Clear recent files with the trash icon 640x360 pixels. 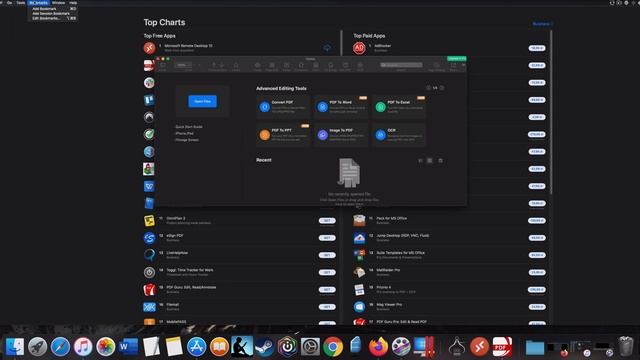tap(440, 160)
